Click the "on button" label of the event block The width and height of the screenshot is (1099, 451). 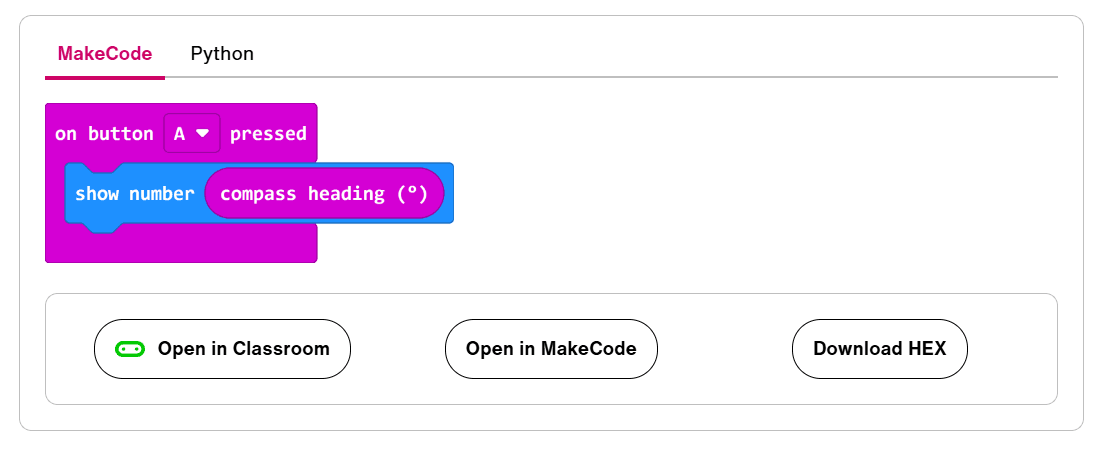point(104,133)
